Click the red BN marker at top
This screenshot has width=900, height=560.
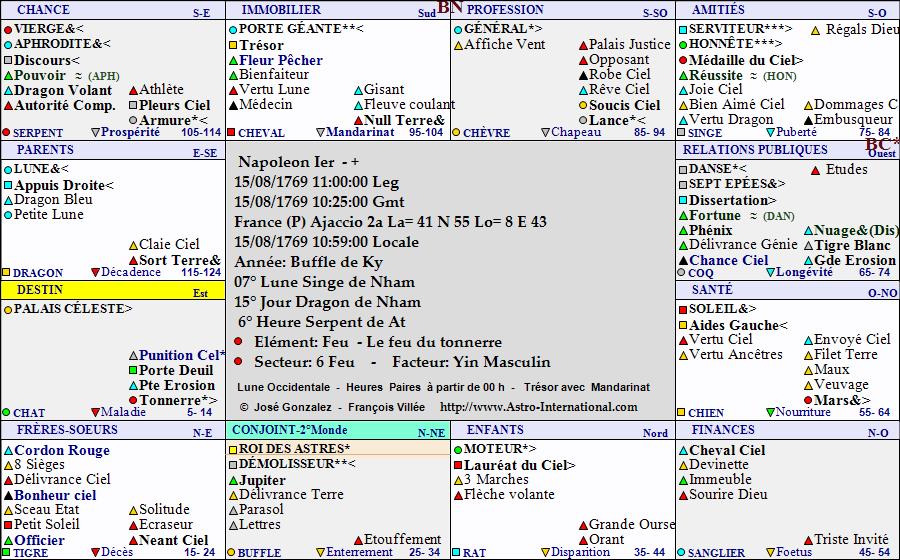448,7
